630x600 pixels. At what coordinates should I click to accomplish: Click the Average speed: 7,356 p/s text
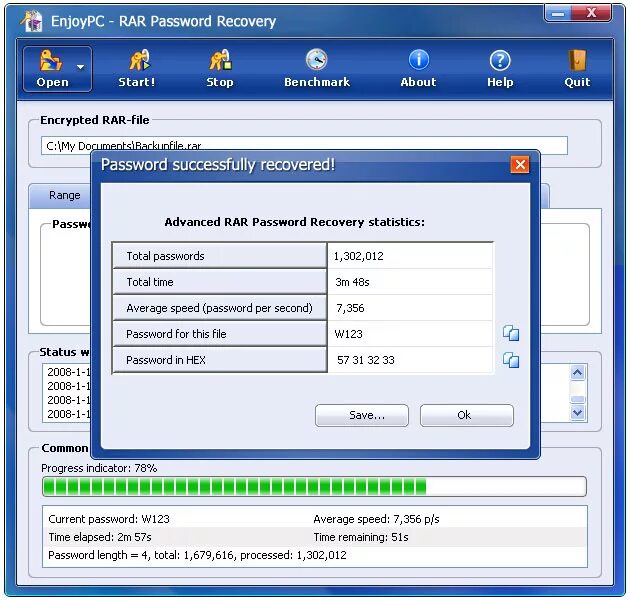pos(376,519)
